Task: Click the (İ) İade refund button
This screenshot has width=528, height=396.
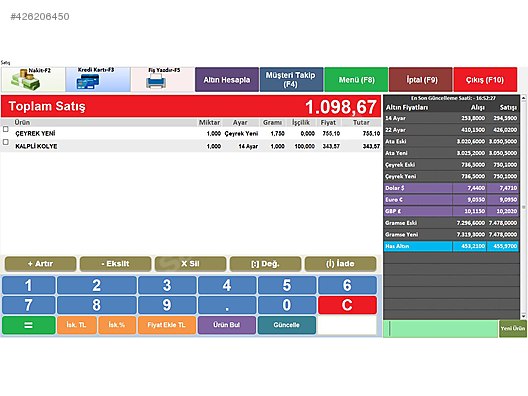Action: point(340,264)
